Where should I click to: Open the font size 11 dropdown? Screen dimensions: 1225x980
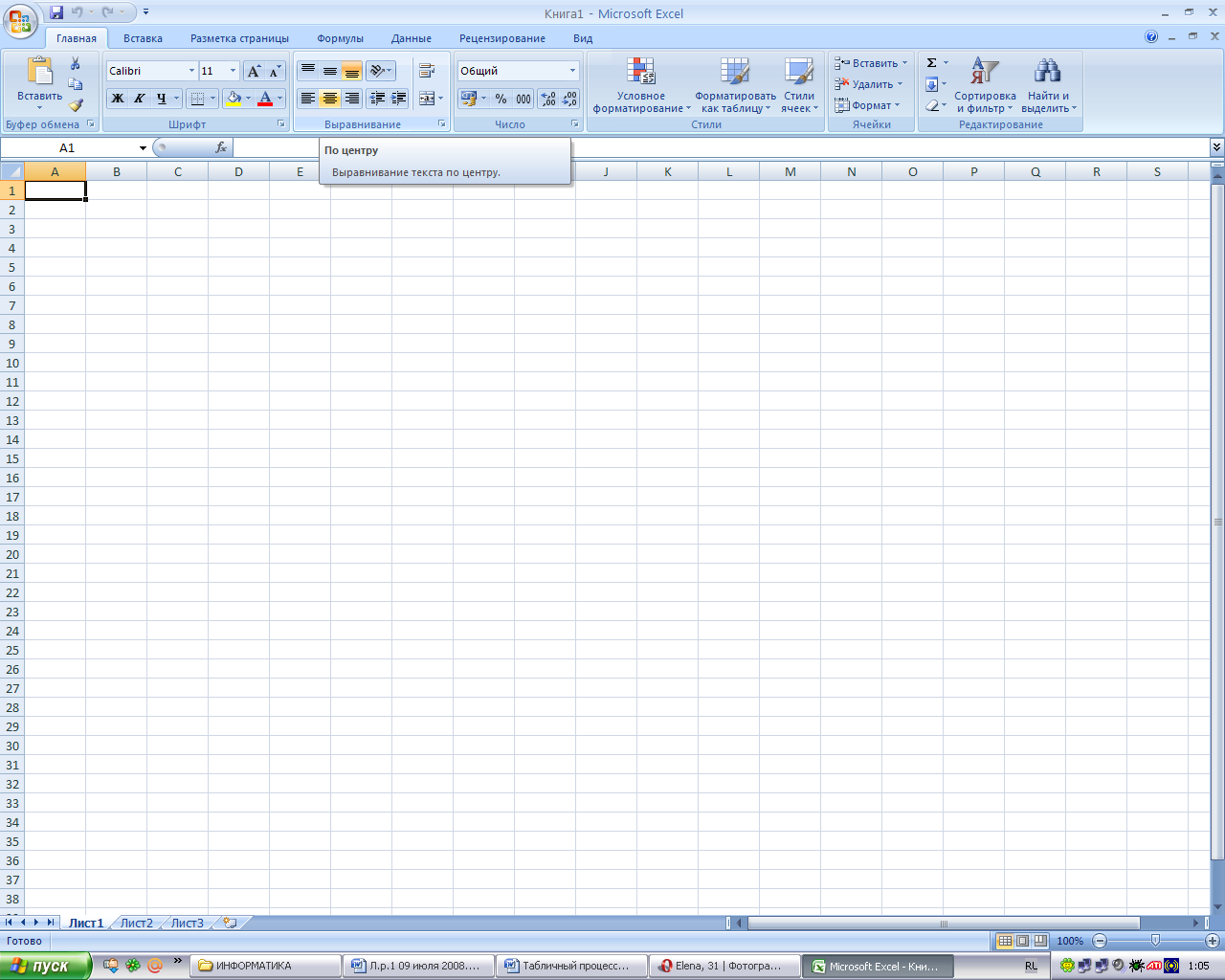pyautogui.click(x=233, y=71)
